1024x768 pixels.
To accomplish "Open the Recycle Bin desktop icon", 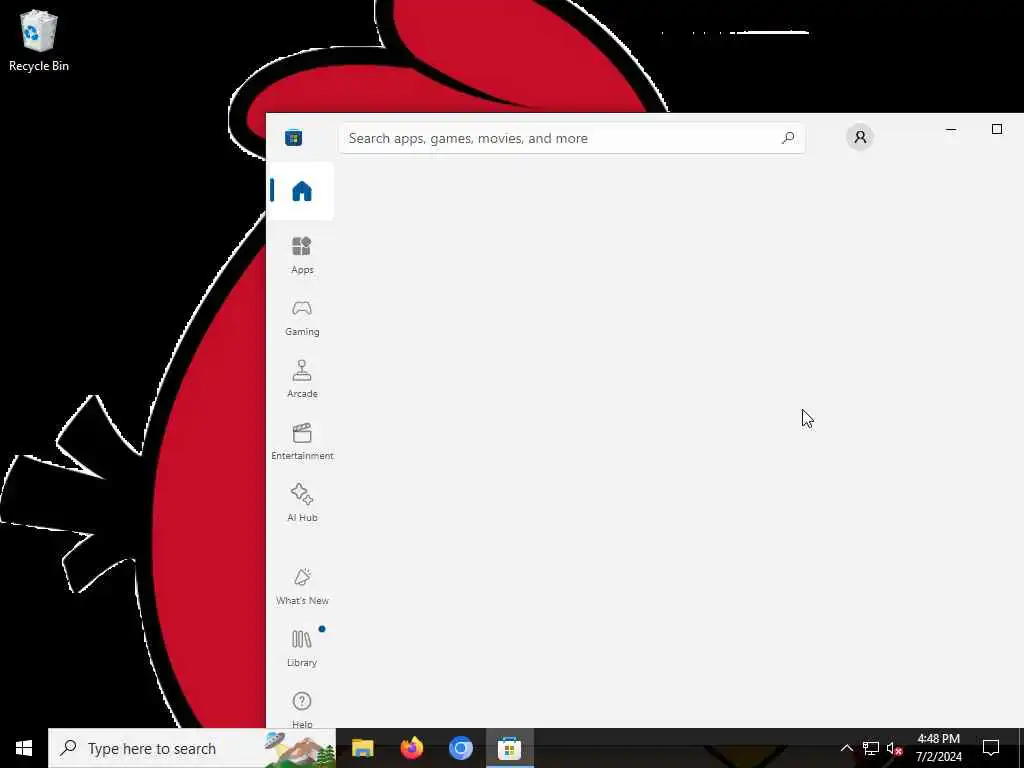I will 39,40.
